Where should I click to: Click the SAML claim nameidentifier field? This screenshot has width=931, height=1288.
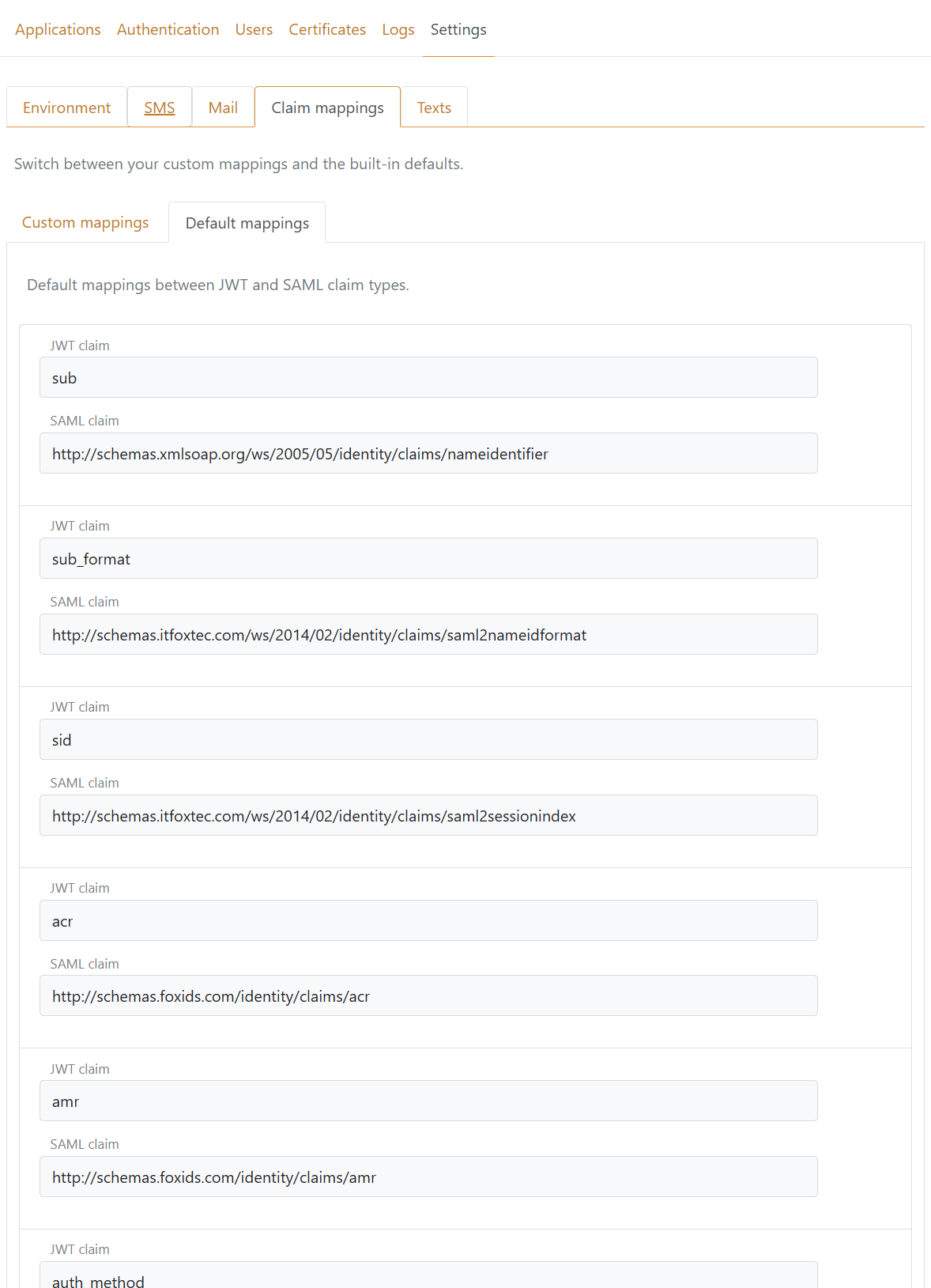pyautogui.click(x=428, y=453)
